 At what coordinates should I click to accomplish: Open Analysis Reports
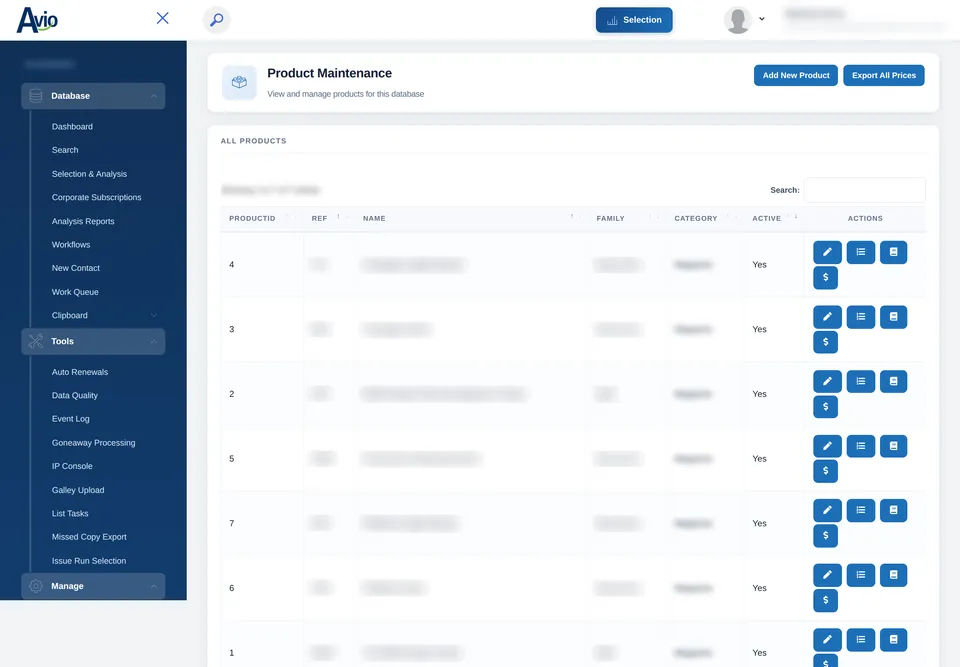83,221
